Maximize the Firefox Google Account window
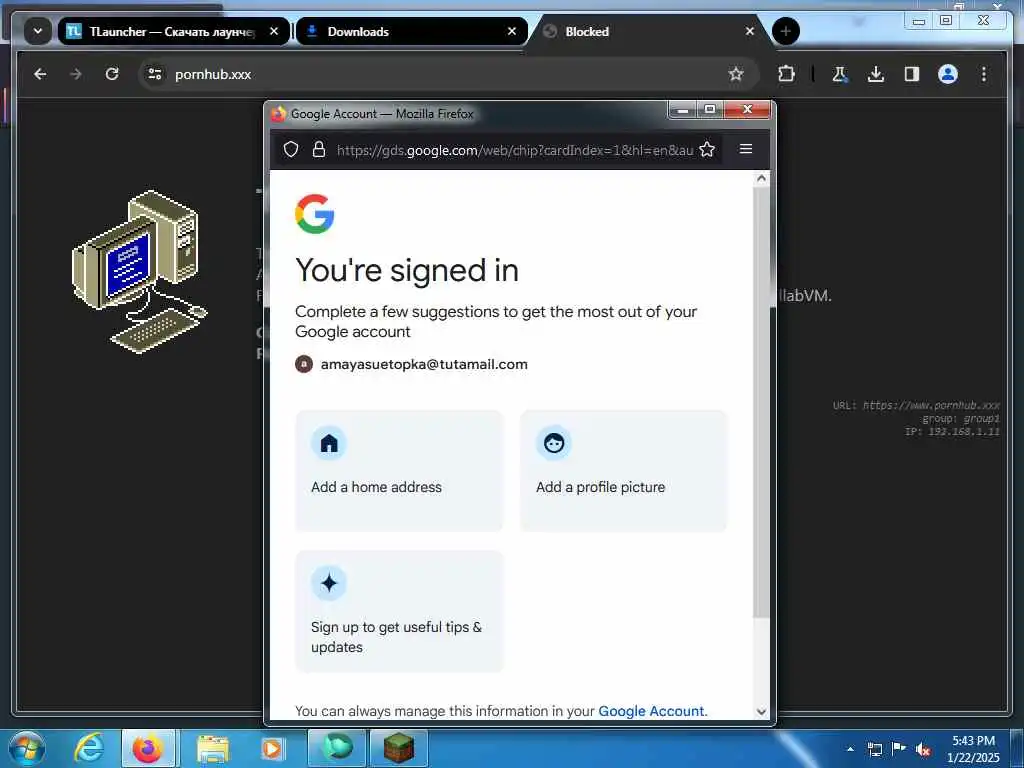 click(x=710, y=110)
